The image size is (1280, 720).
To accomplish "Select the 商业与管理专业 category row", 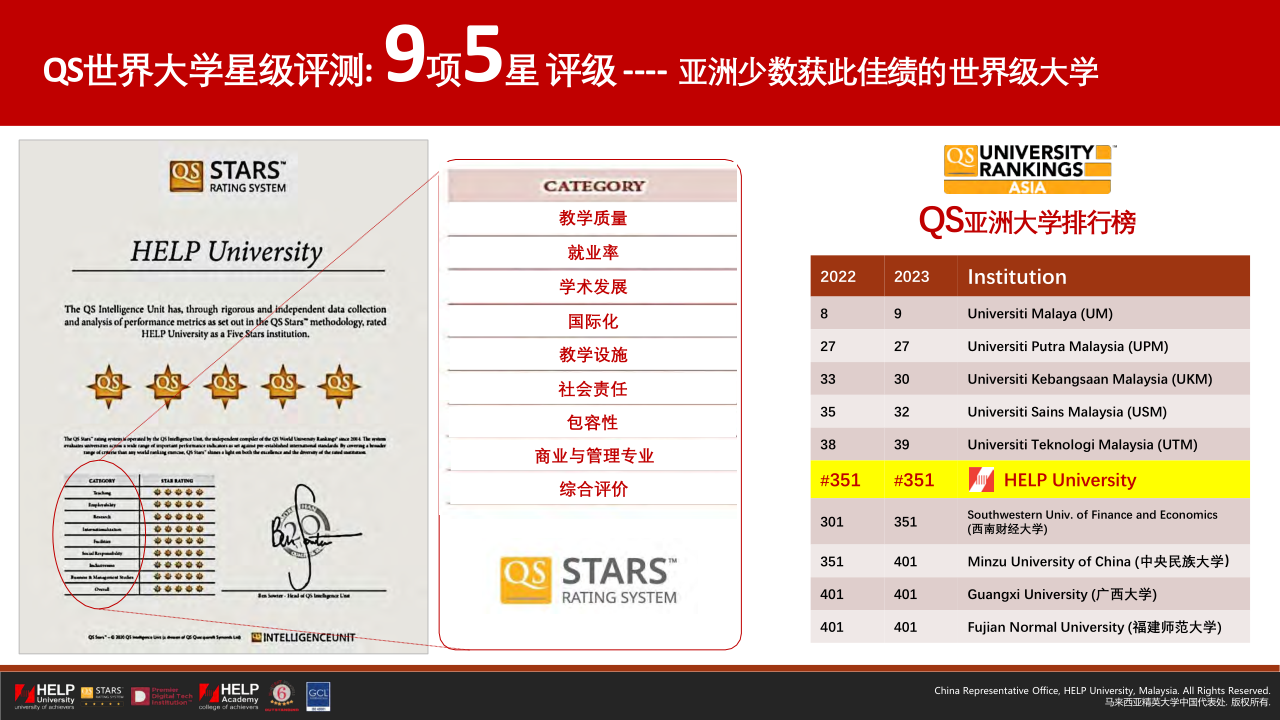I will (592, 456).
